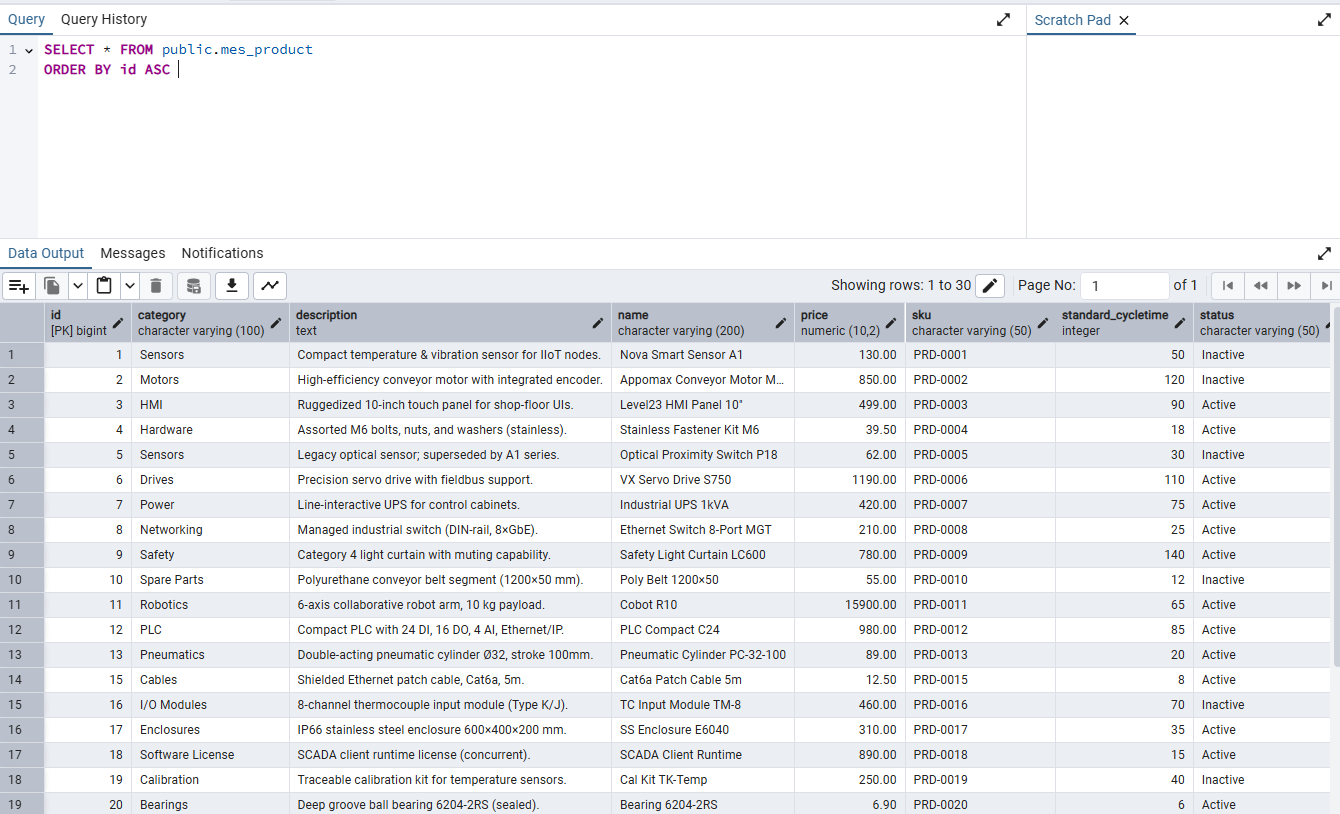Image resolution: width=1340 pixels, height=814 pixels.
Task: Download results as file
Action: tap(232, 286)
